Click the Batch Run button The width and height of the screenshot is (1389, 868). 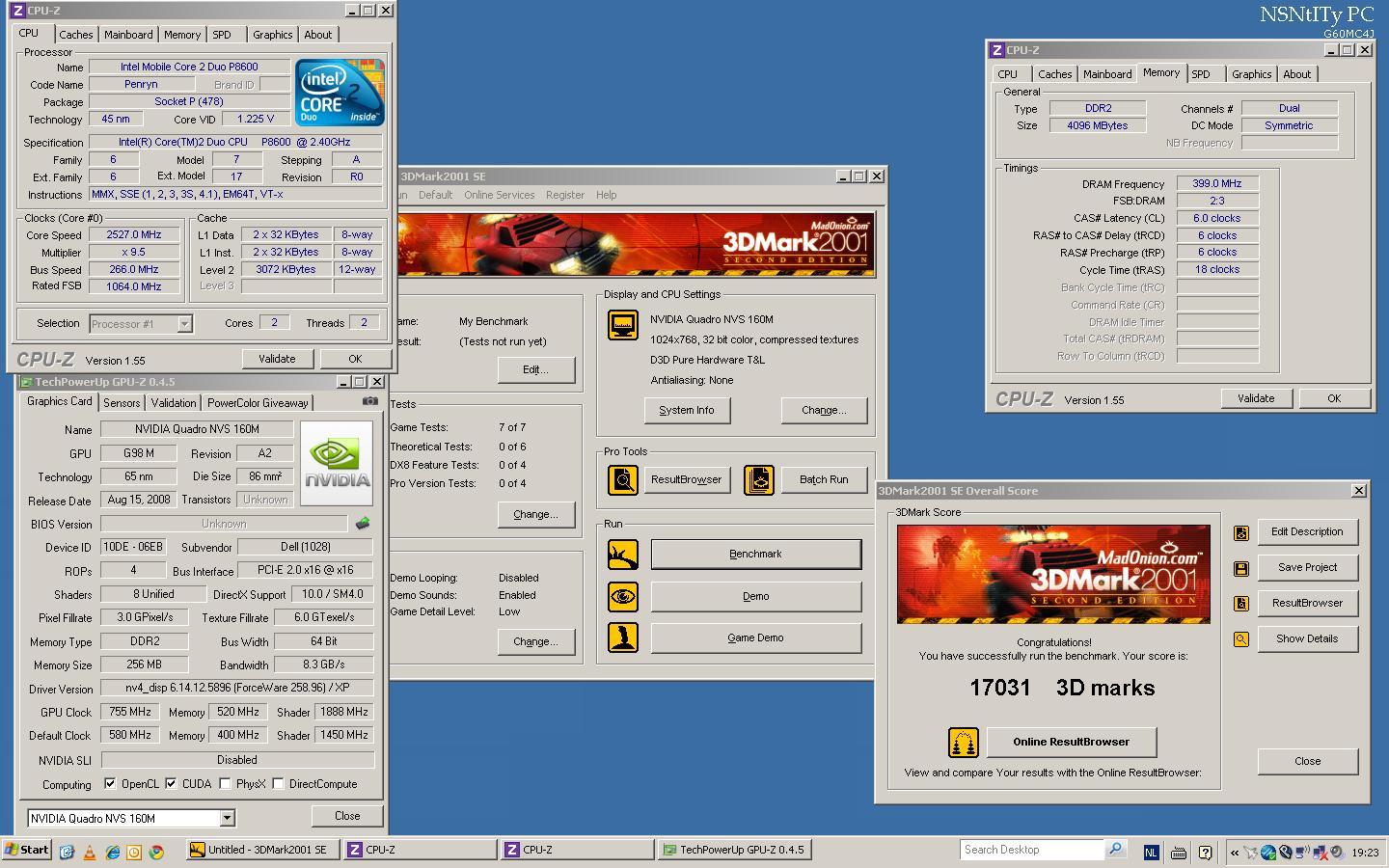pos(824,480)
